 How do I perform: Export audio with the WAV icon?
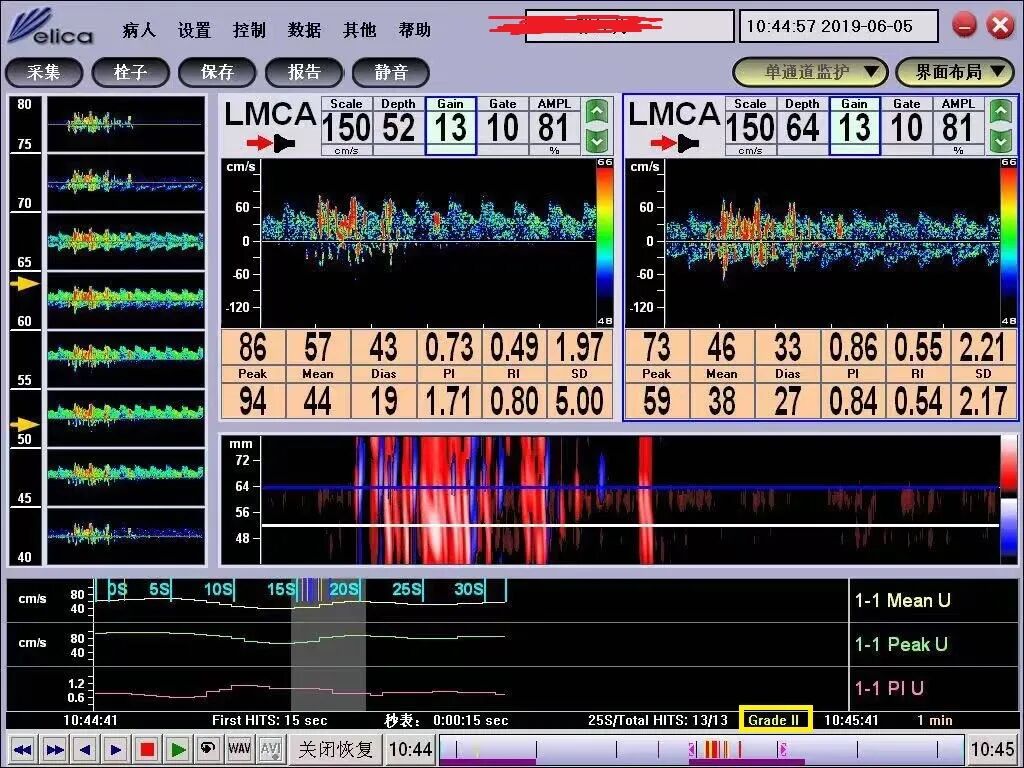point(239,749)
